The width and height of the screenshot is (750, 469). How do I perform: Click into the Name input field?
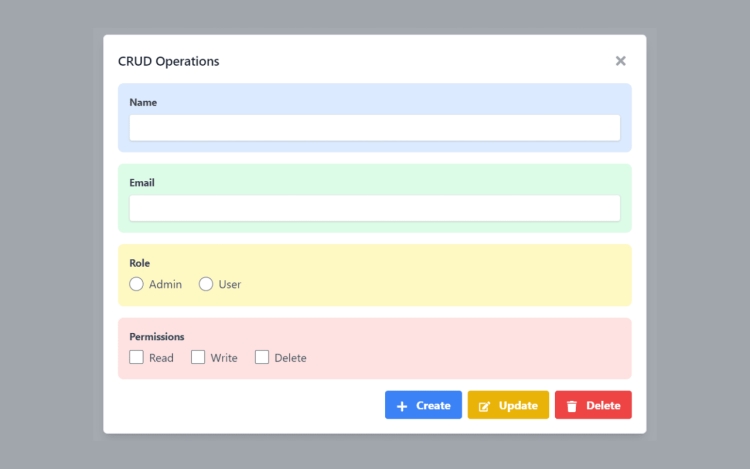pos(375,128)
